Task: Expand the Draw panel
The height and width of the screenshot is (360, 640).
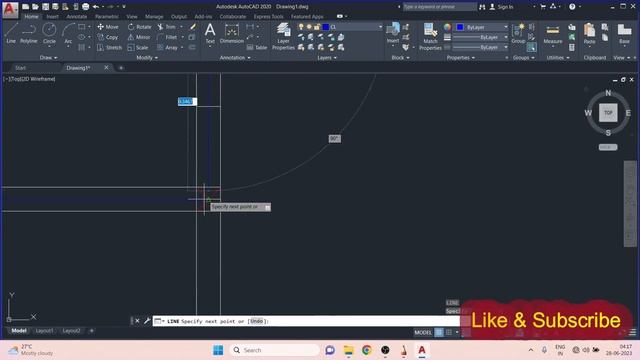Action: [x=48, y=58]
